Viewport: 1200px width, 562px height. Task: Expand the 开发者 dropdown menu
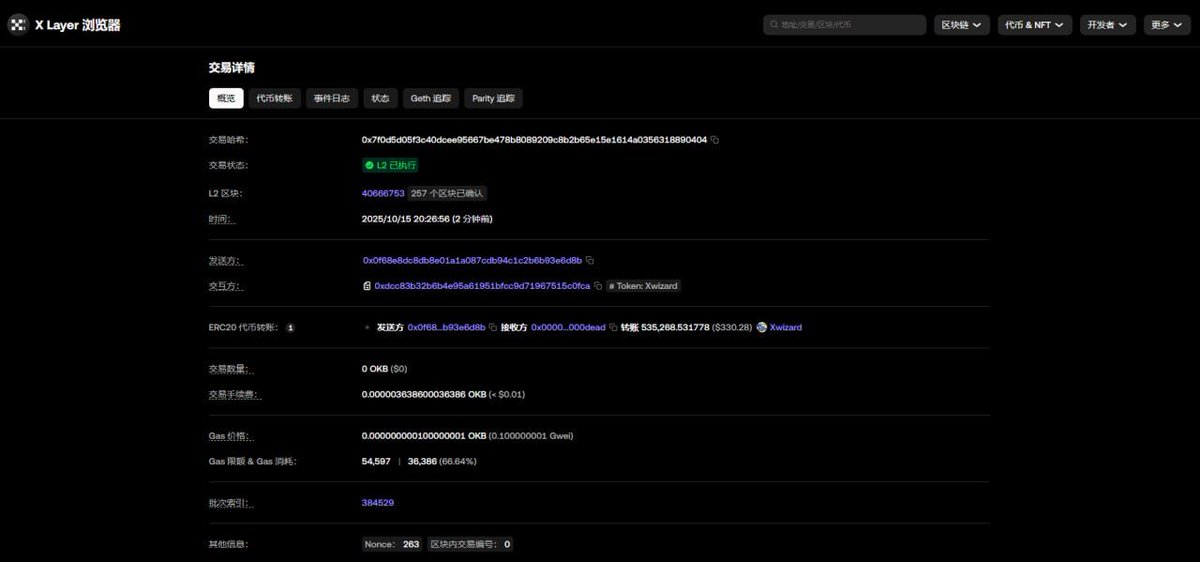[1107, 25]
